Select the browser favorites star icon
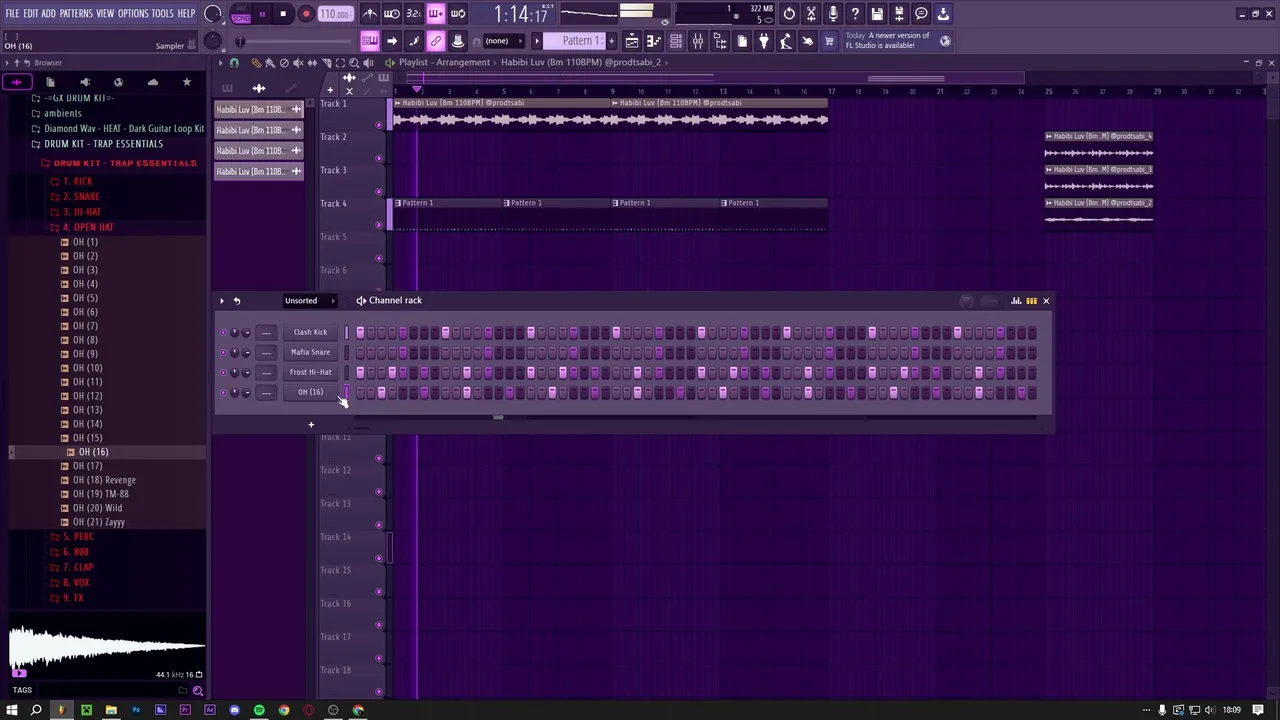The image size is (1280, 720). coord(186,82)
